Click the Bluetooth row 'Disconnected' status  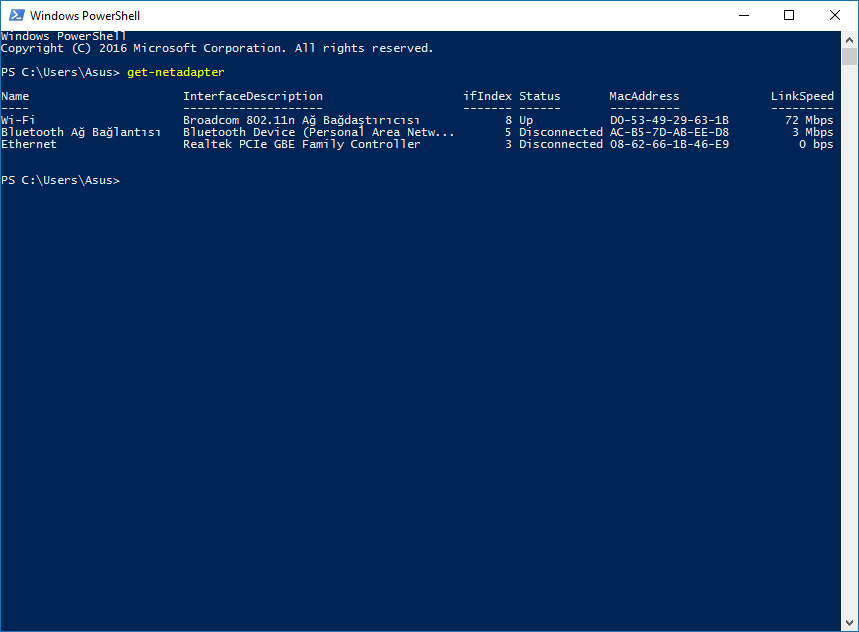561,132
